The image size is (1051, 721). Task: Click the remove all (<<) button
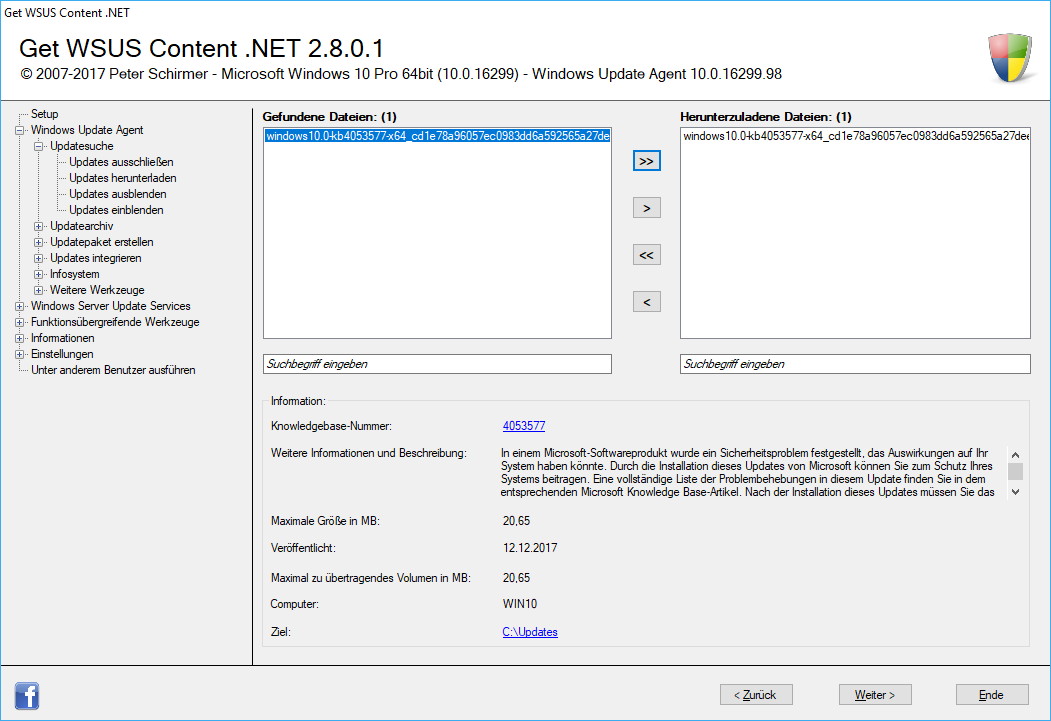[x=647, y=255]
